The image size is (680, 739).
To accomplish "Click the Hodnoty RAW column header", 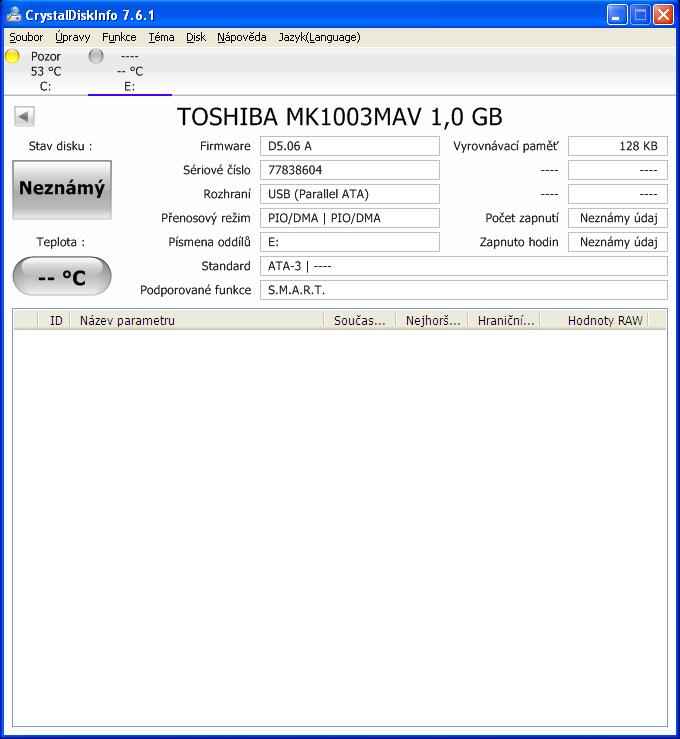I will (x=594, y=320).
